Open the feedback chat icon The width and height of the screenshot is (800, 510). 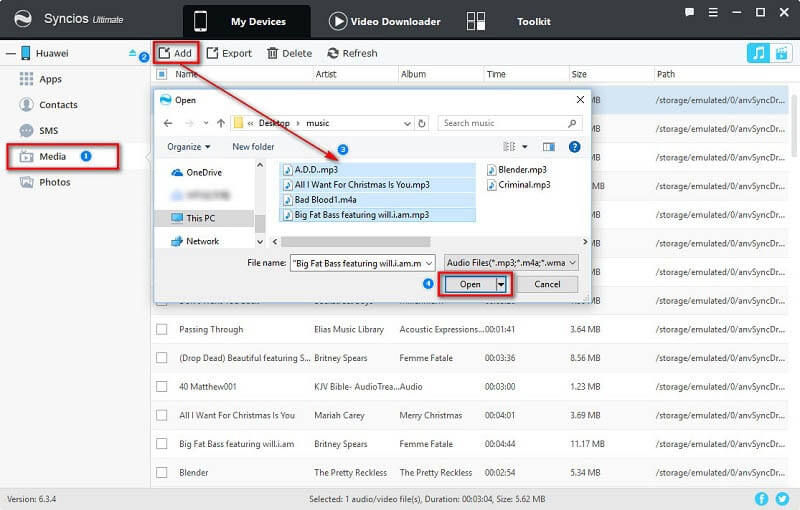[x=689, y=12]
